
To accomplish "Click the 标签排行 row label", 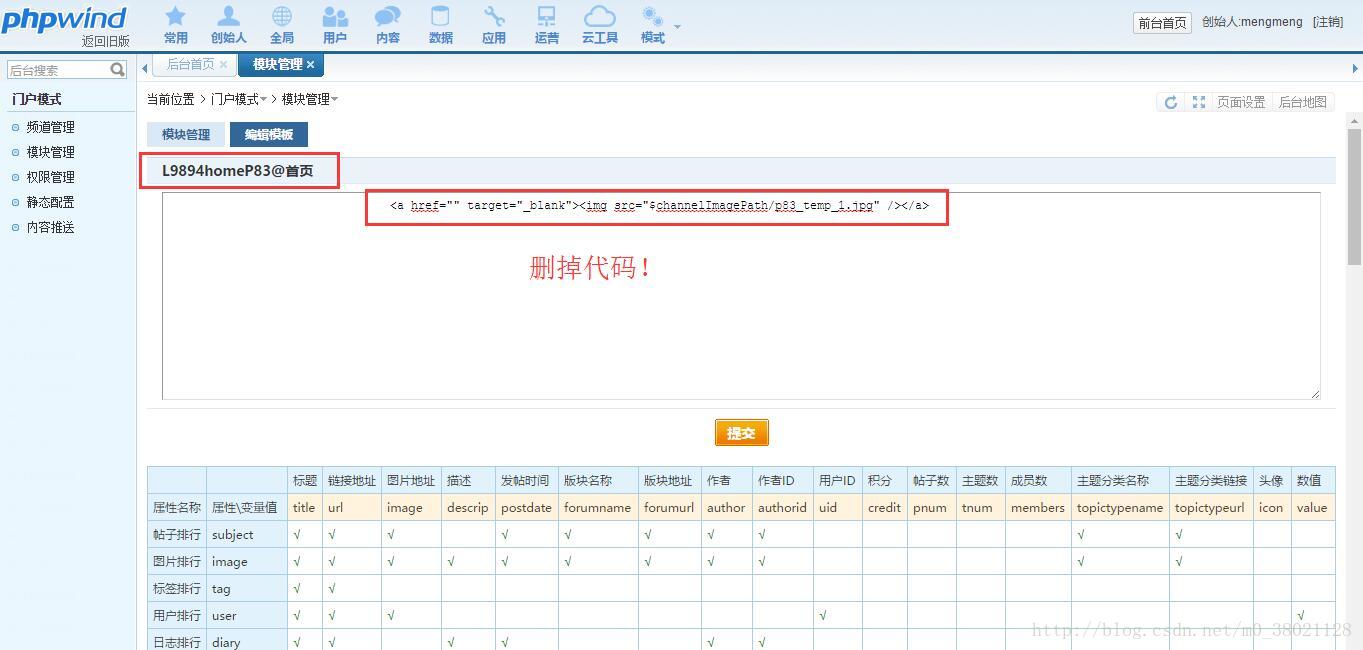I will [x=177, y=589].
